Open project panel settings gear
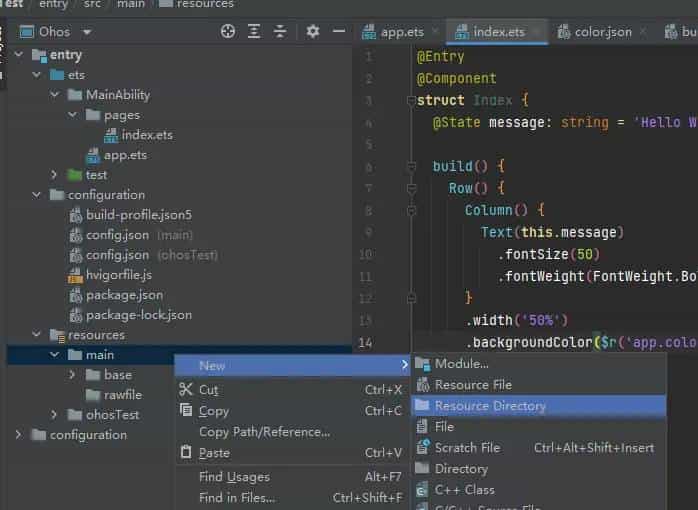 tap(313, 32)
